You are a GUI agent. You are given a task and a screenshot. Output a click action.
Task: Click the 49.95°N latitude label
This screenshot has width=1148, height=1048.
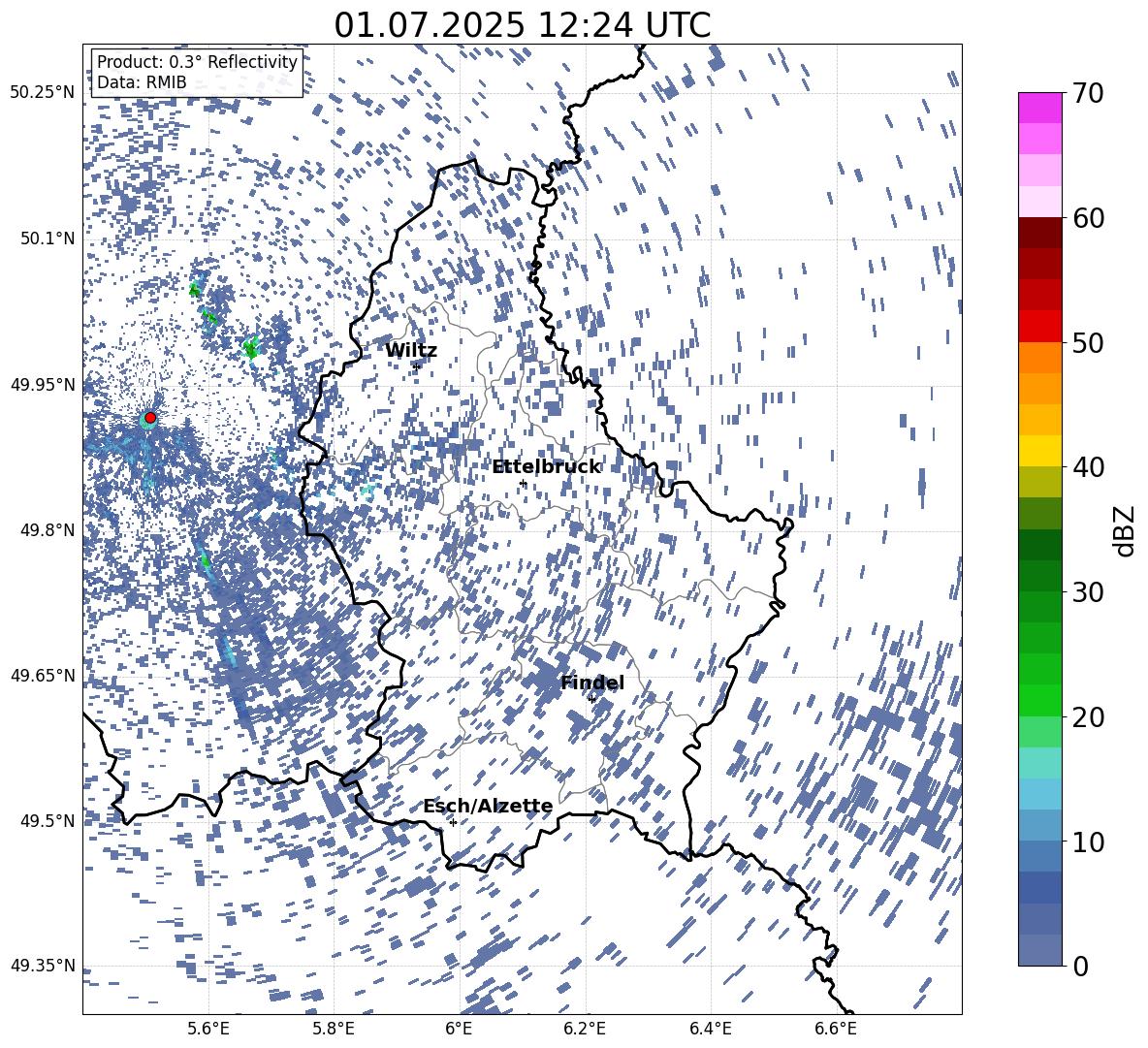[x=43, y=384]
